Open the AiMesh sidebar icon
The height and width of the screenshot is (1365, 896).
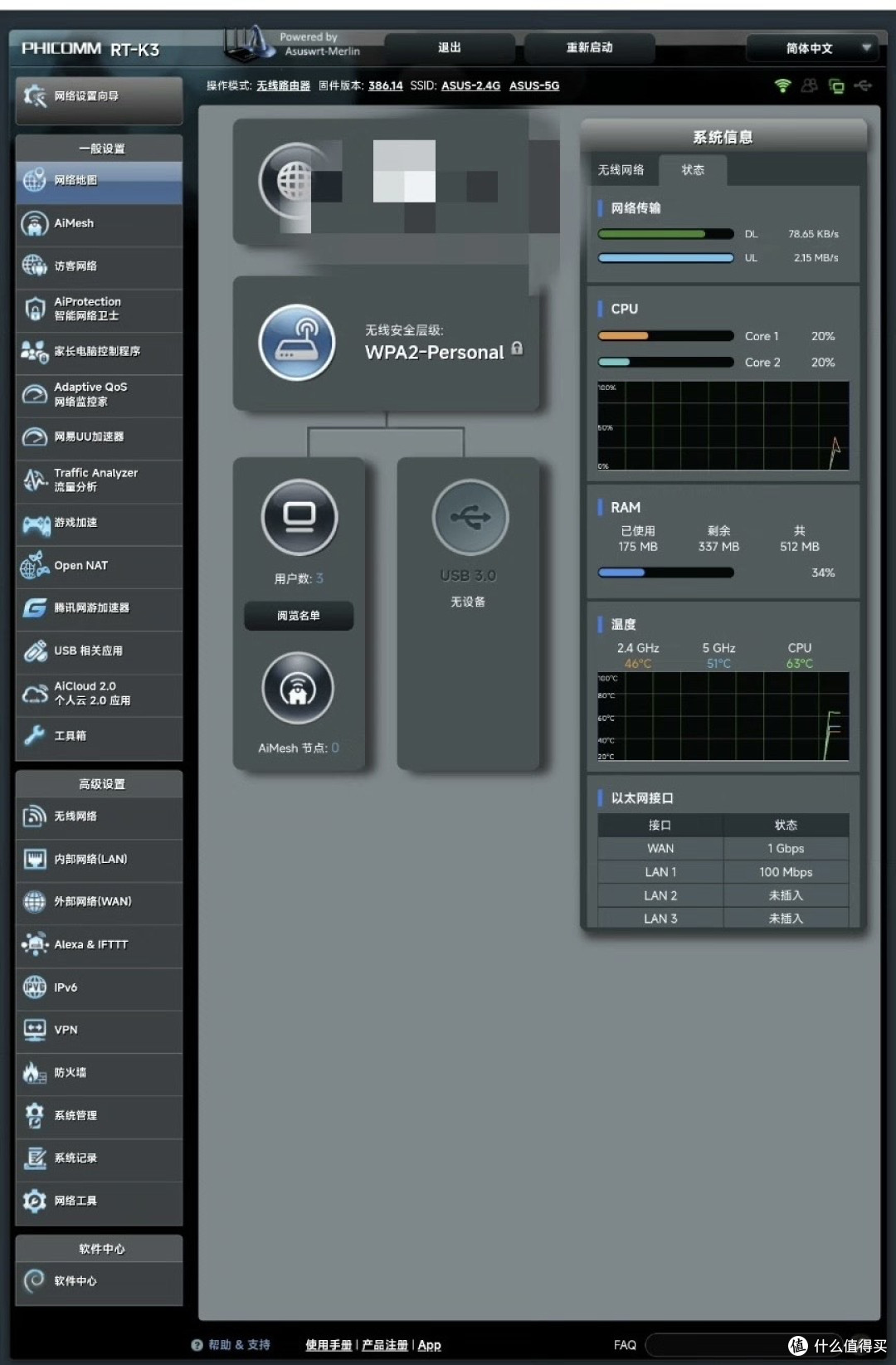(x=34, y=223)
